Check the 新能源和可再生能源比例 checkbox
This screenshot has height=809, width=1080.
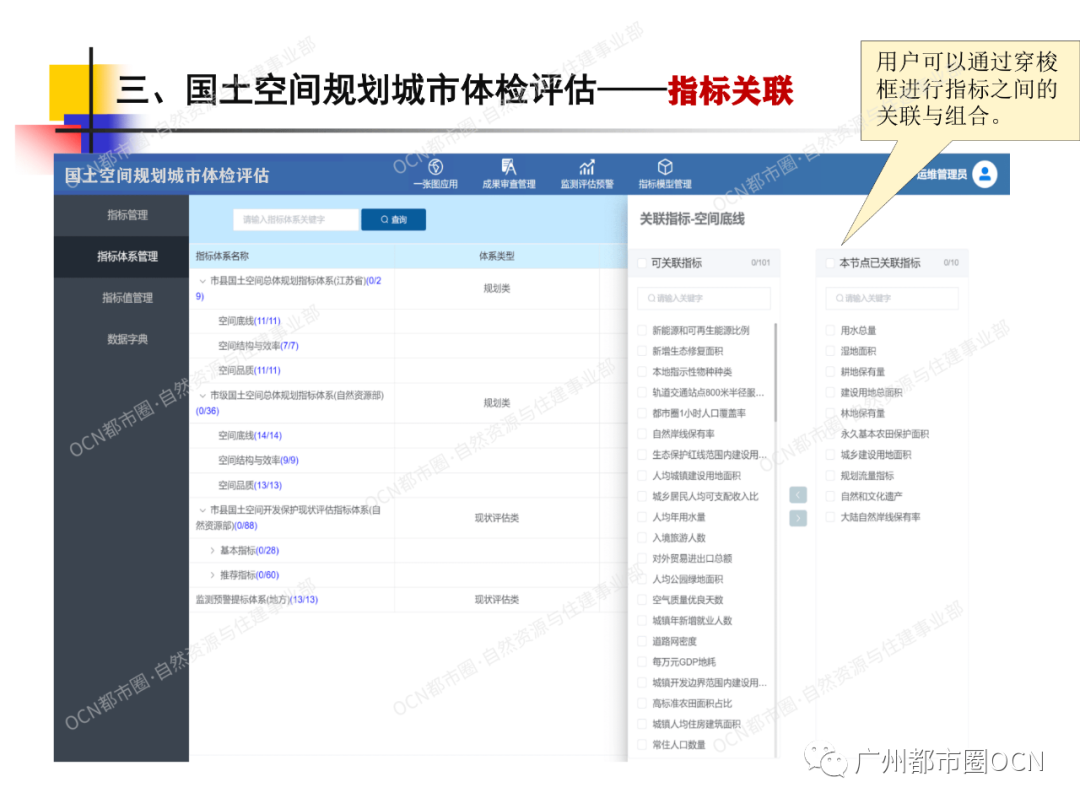coord(642,330)
